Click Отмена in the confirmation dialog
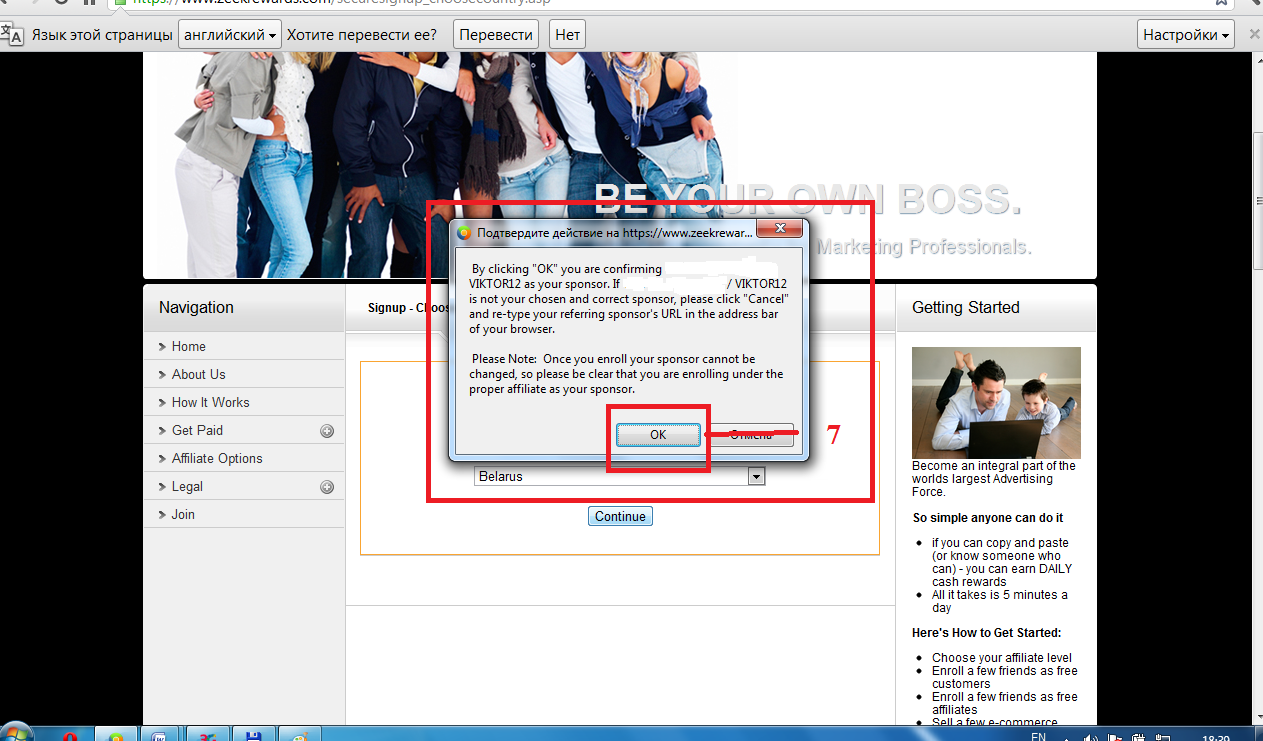1263x741 pixels. 750,435
